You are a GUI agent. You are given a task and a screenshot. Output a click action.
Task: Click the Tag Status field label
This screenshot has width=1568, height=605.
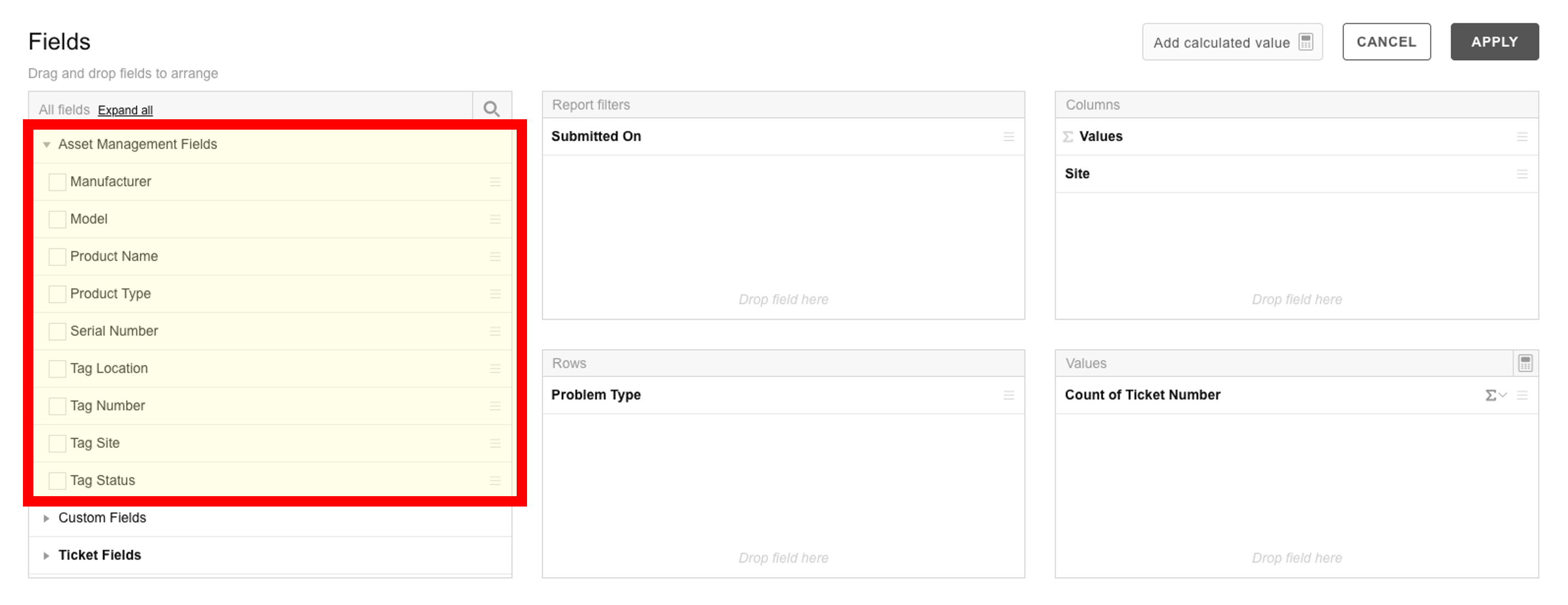click(102, 481)
